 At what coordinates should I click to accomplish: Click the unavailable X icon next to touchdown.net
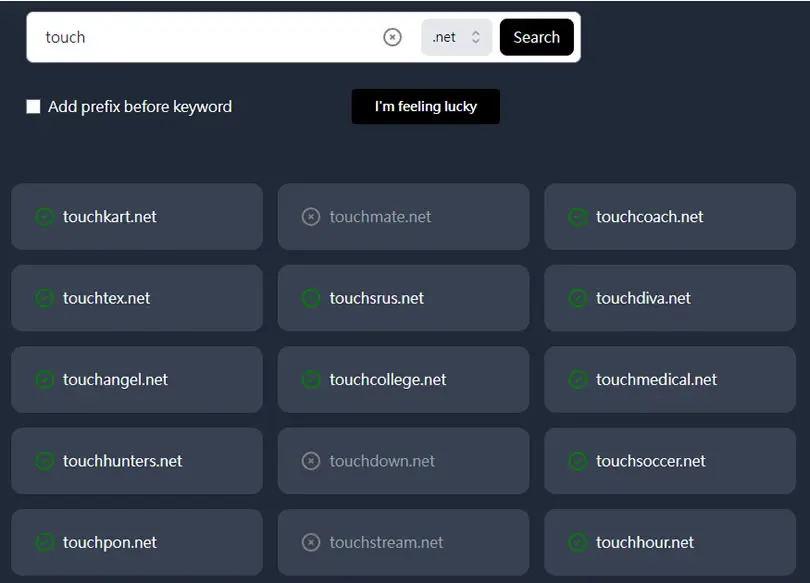click(x=311, y=461)
